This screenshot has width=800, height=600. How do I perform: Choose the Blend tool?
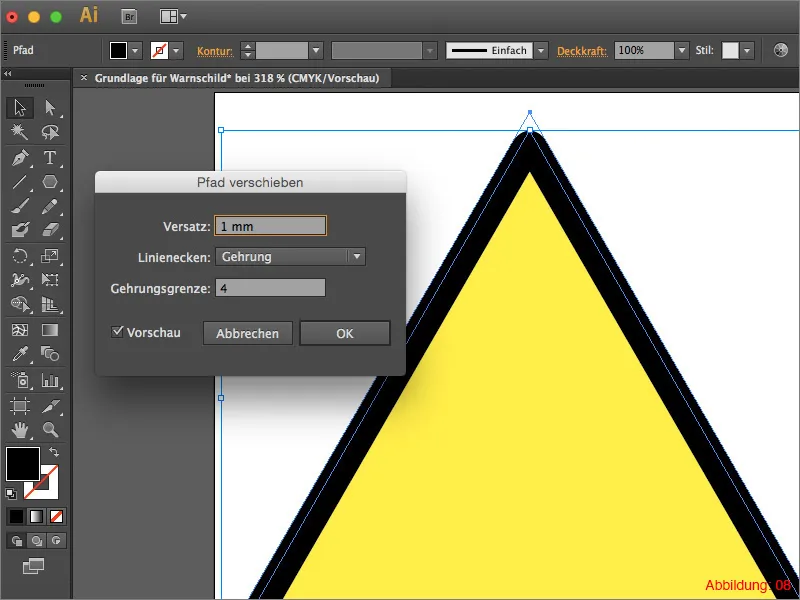click(x=49, y=354)
